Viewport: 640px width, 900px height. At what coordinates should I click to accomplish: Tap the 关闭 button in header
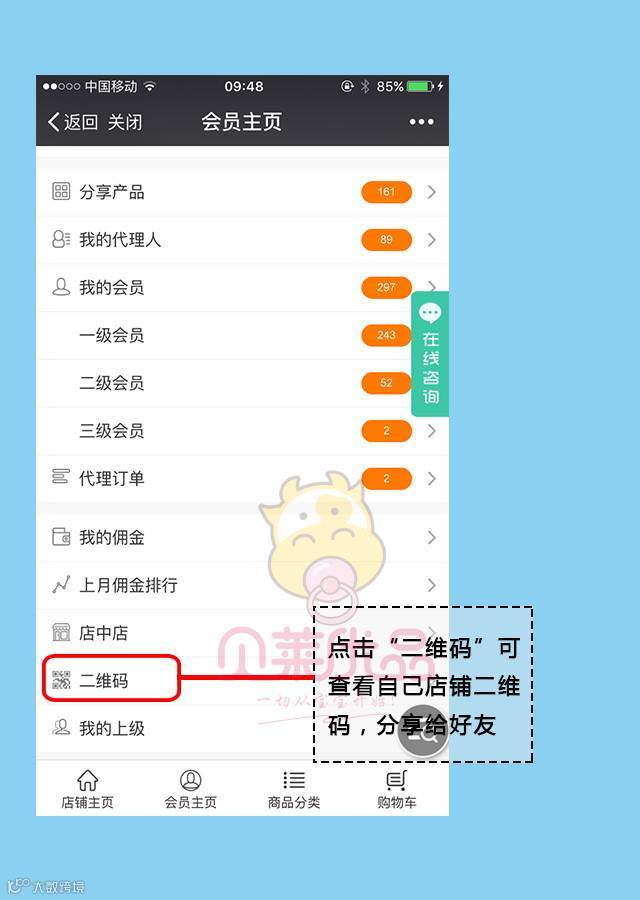click(125, 122)
